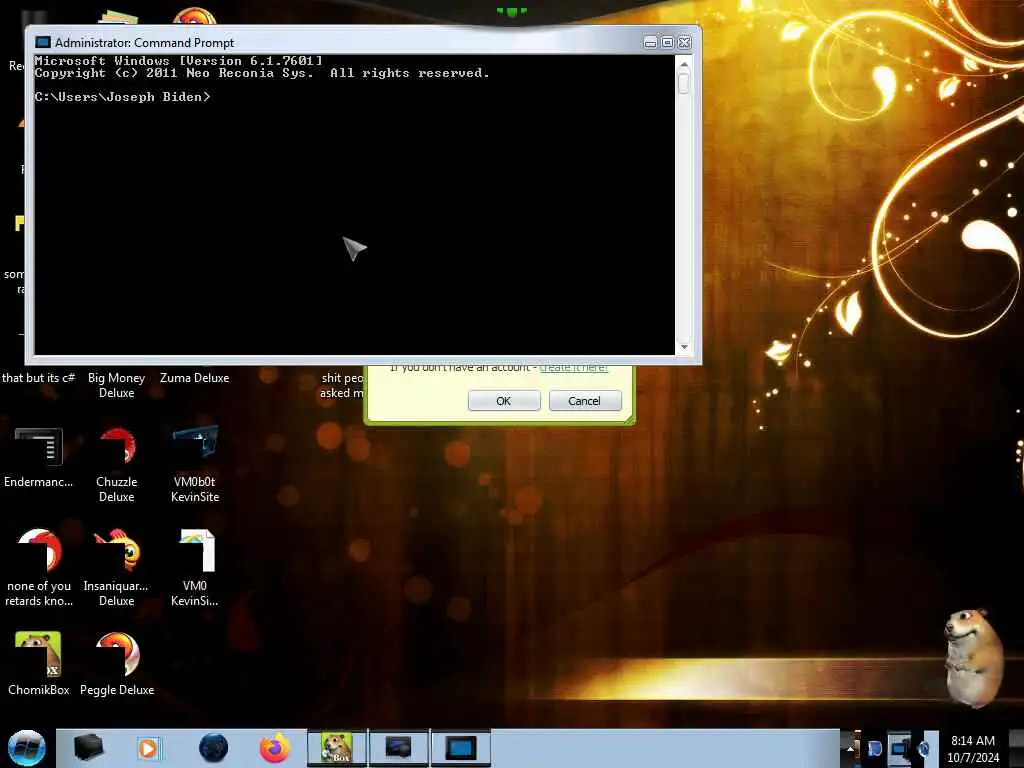Click the blue flag tray icon
The width and height of the screenshot is (1024, 768).
coord(874,748)
